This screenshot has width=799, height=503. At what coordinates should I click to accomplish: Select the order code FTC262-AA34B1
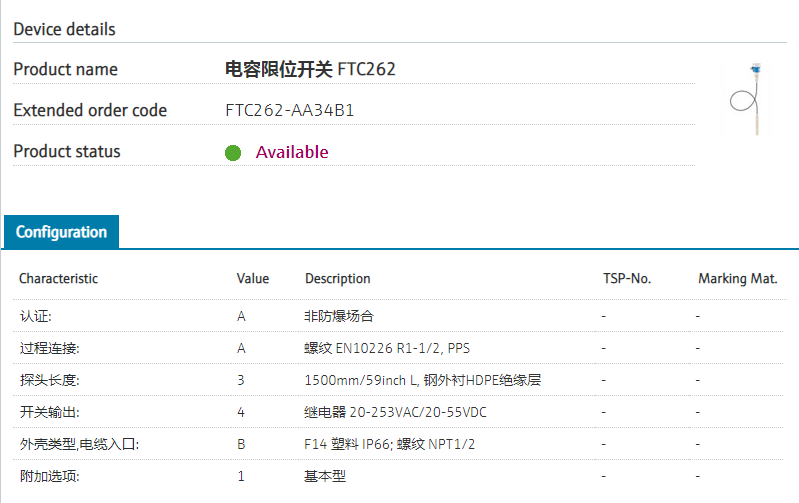(290, 110)
